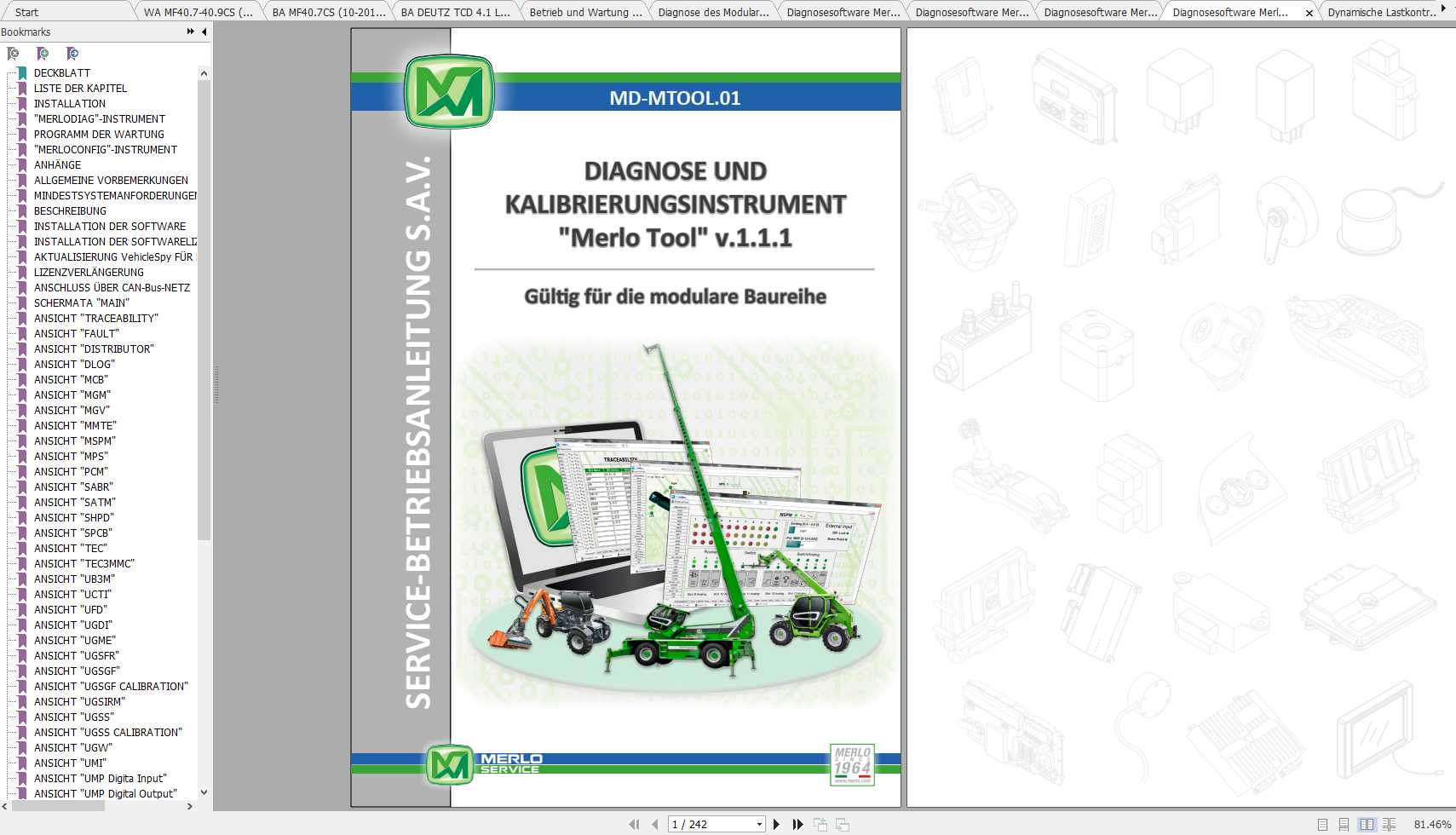Open ANSICHT "UGSGF CALIBRATION" bookmark

point(111,687)
